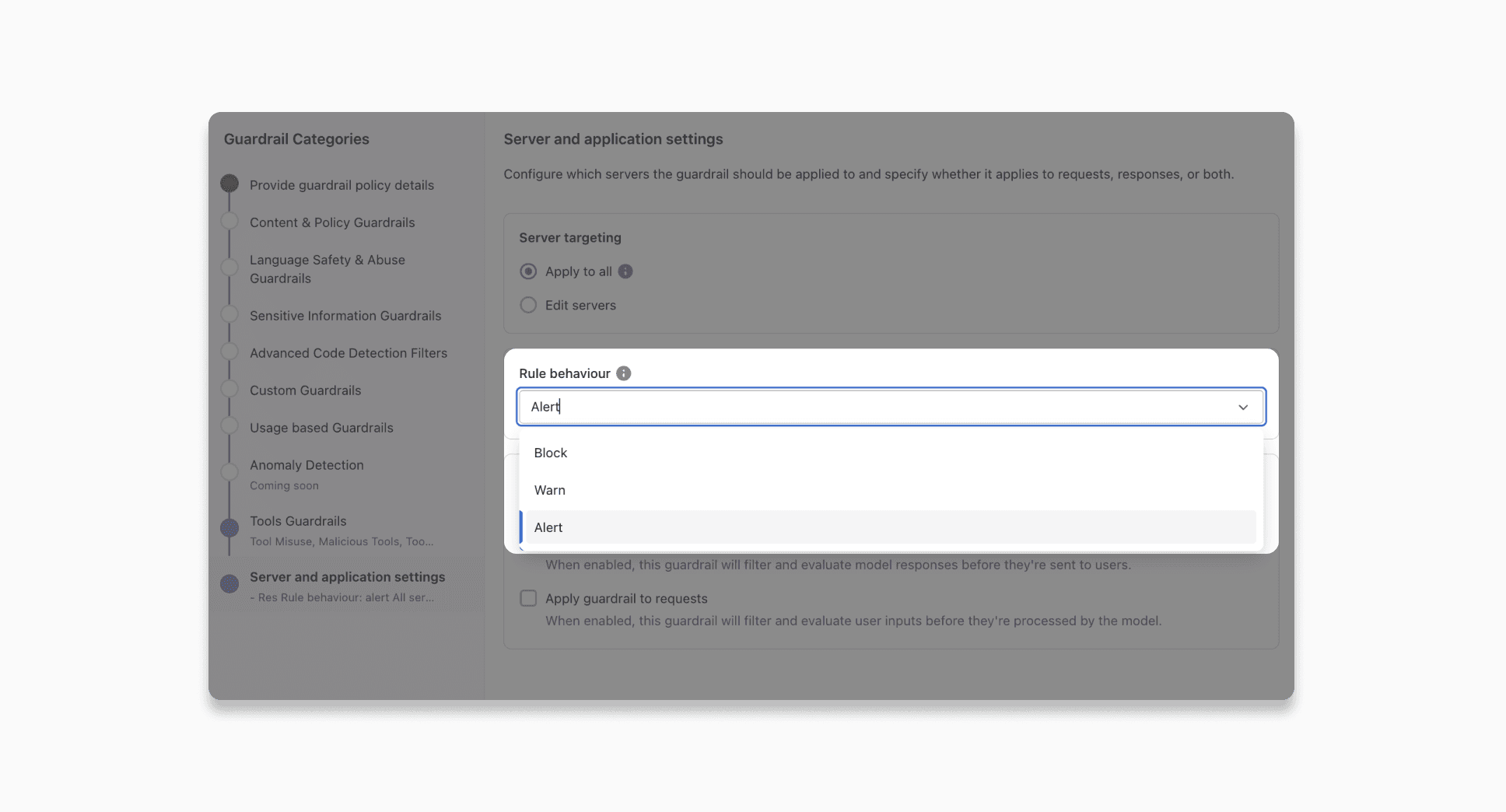This screenshot has height=812, width=1506.
Task: Go to Advanced Code Detection Filters
Action: (348, 353)
